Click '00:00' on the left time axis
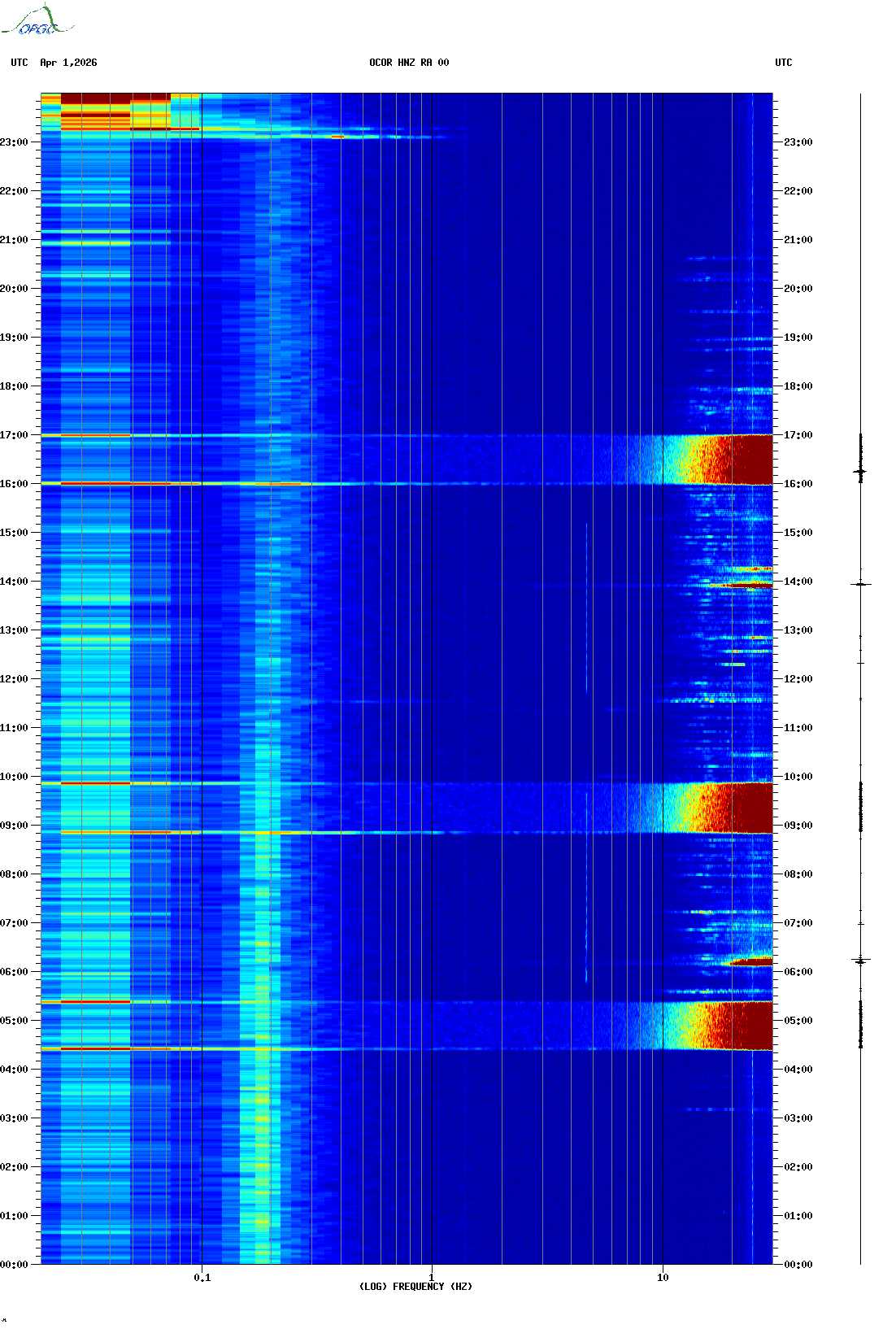The width and height of the screenshot is (896, 1329). pos(14,1265)
